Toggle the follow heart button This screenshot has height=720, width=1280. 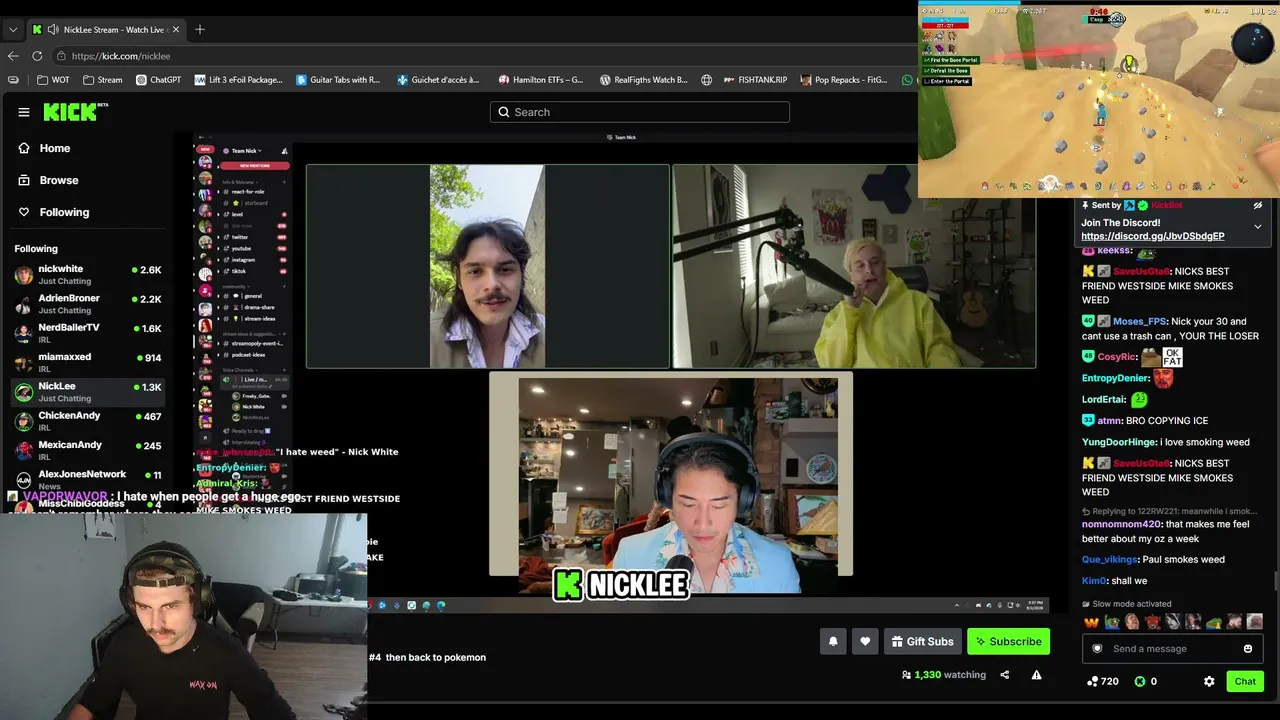coord(865,642)
